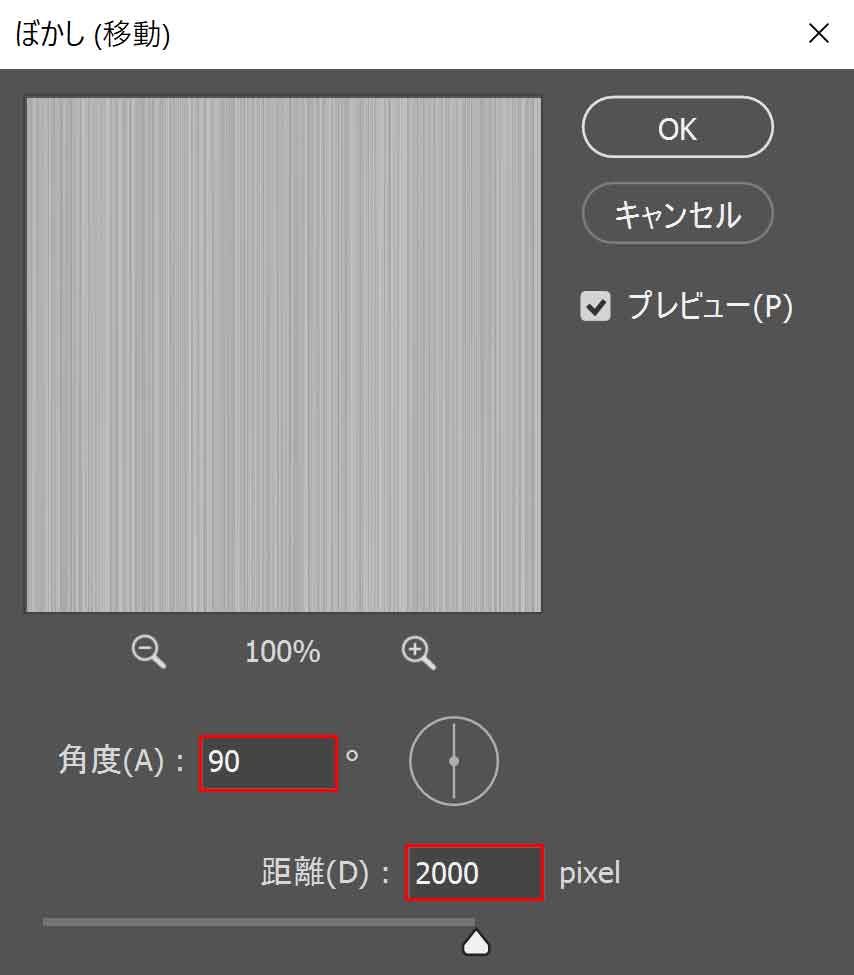Confirm the motion blur with OK
The height and width of the screenshot is (975, 854).
(x=677, y=127)
